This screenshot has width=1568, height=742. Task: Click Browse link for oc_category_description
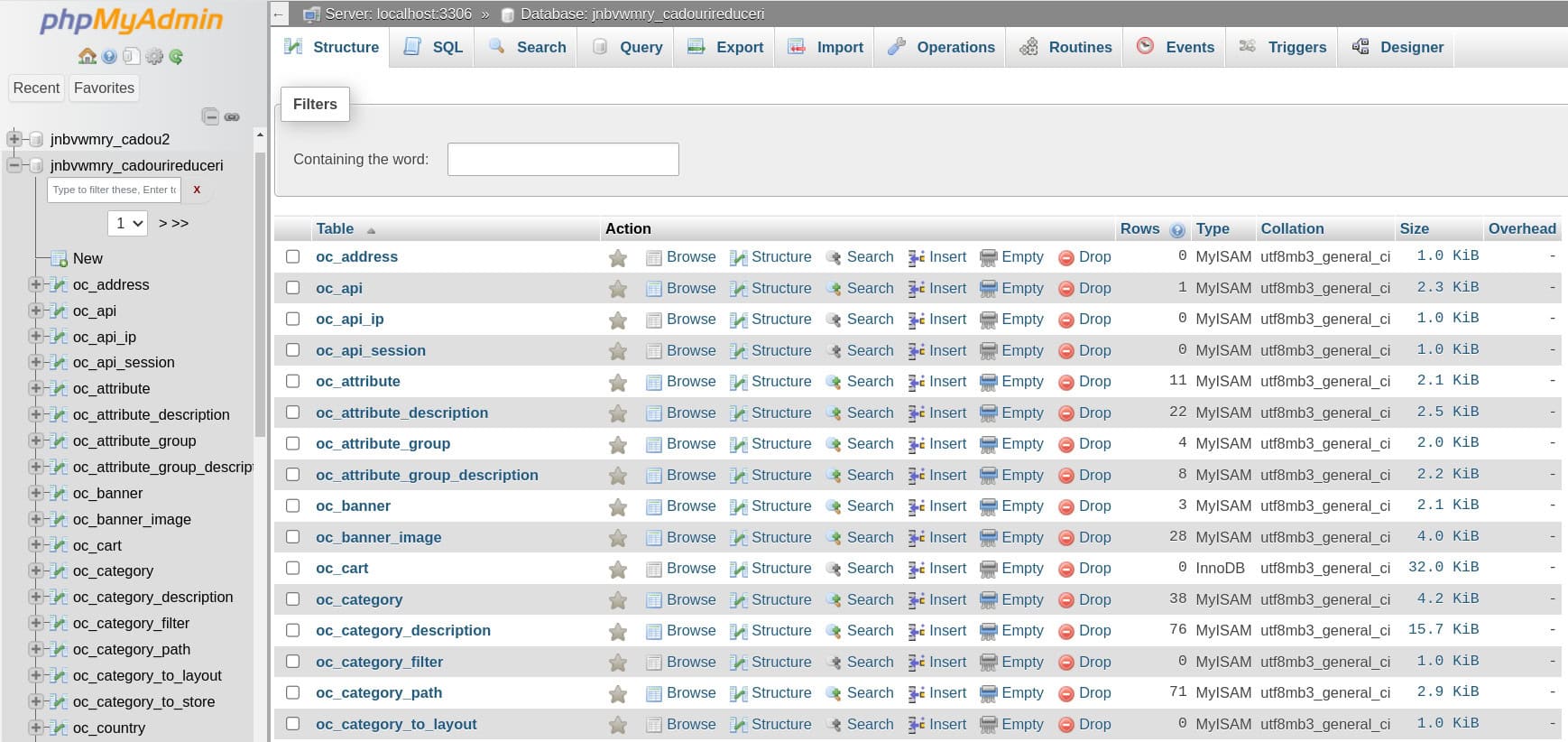[690, 630]
